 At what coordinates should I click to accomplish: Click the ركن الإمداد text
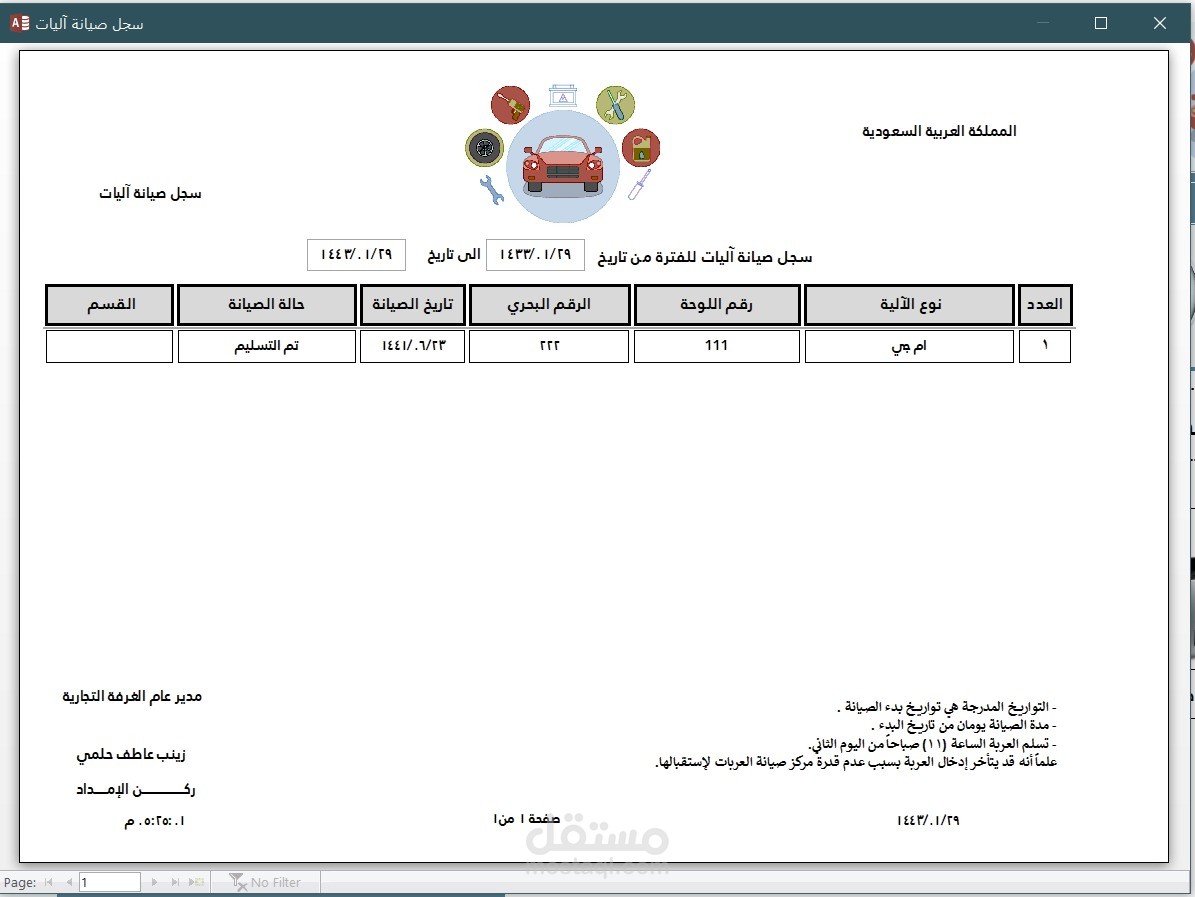pyautogui.click(x=136, y=790)
